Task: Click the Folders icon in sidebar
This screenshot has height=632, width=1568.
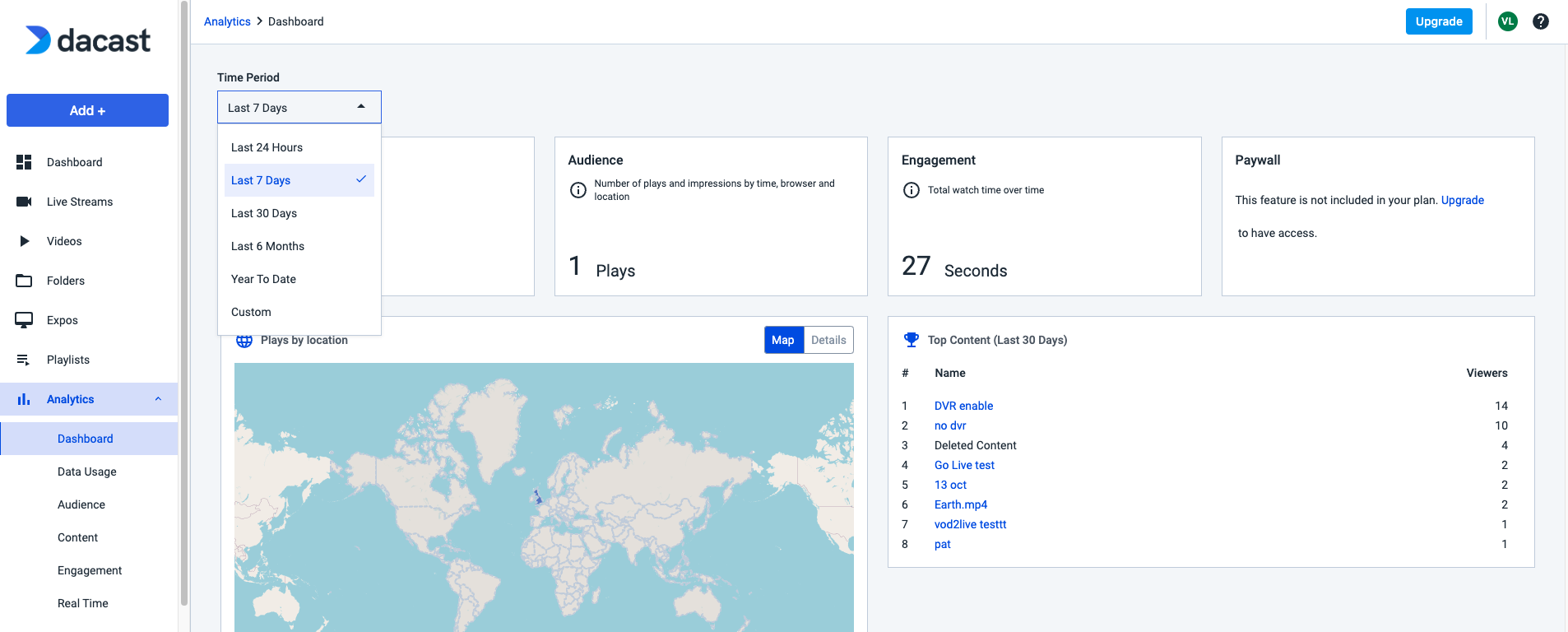Action: click(x=24, y=281)
